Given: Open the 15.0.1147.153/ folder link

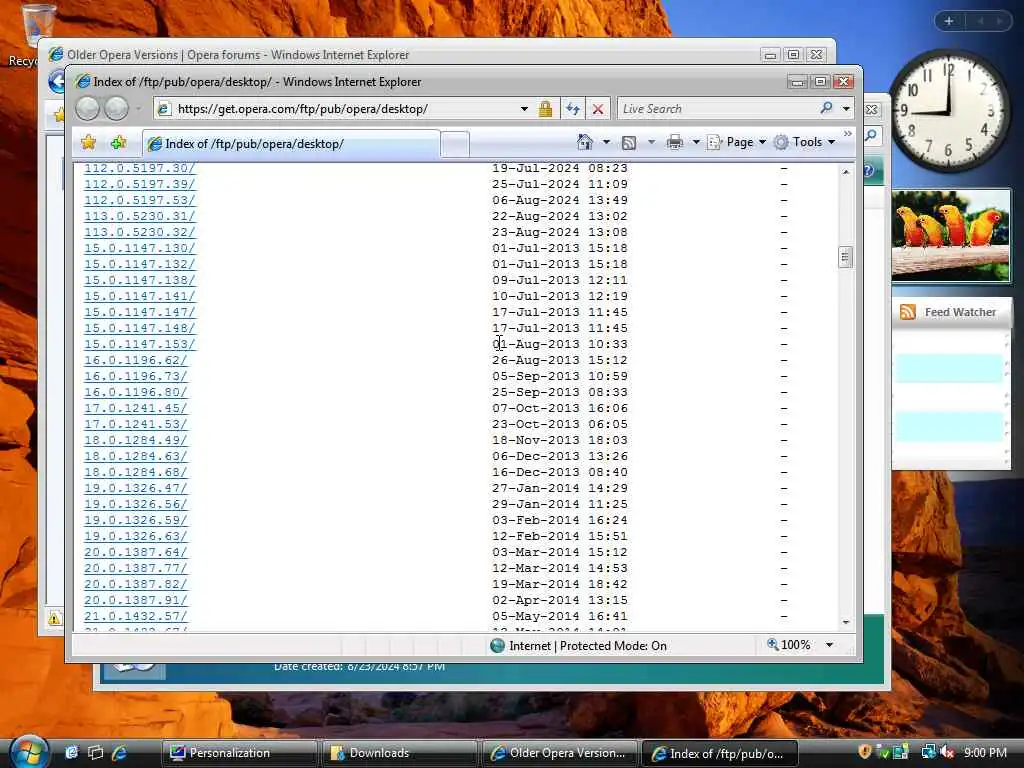Looking at the screenshot, I should pos(140,344).
